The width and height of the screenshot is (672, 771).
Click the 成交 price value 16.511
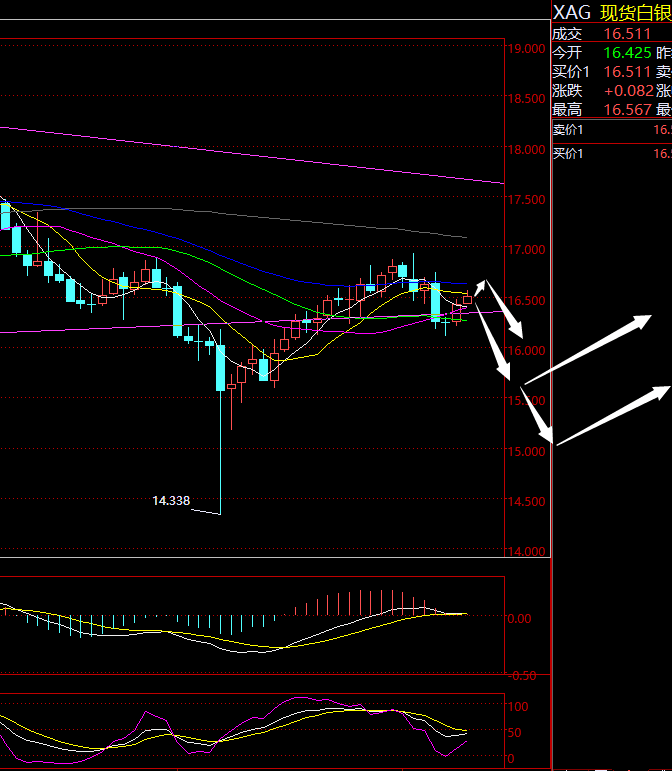tap(627, 34)
